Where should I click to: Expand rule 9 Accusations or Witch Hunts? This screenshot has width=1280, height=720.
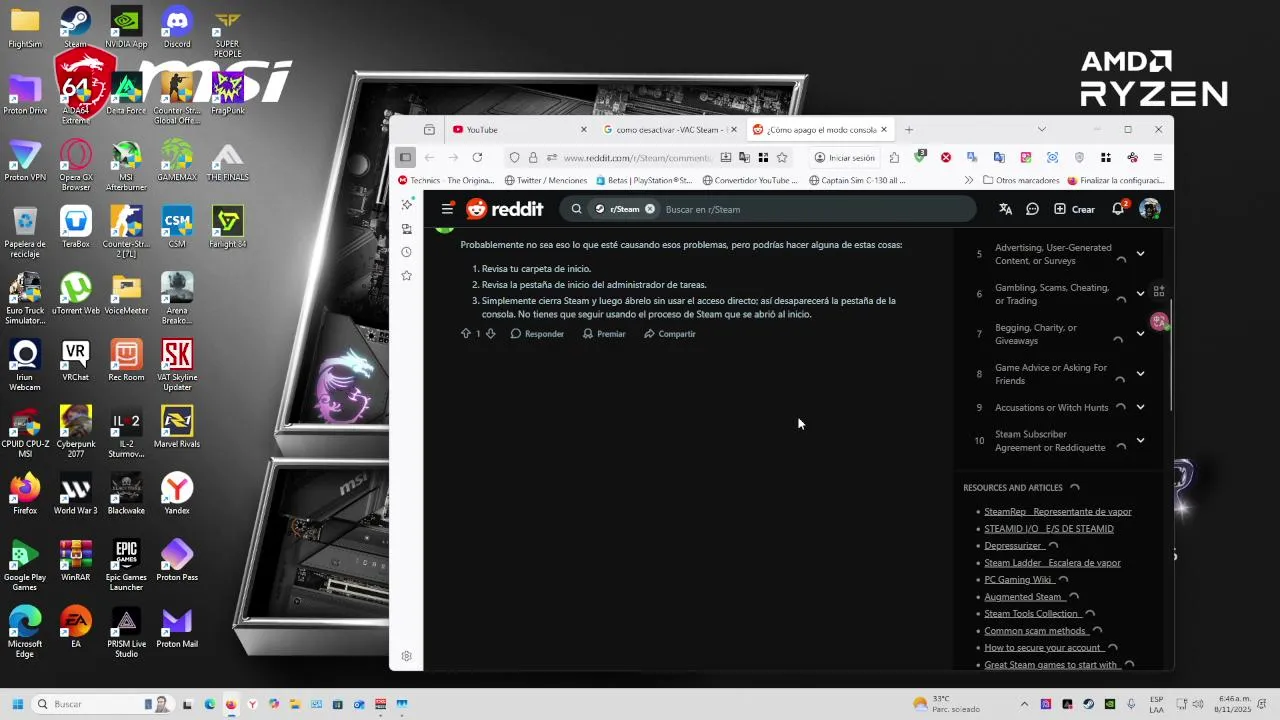1140,407
